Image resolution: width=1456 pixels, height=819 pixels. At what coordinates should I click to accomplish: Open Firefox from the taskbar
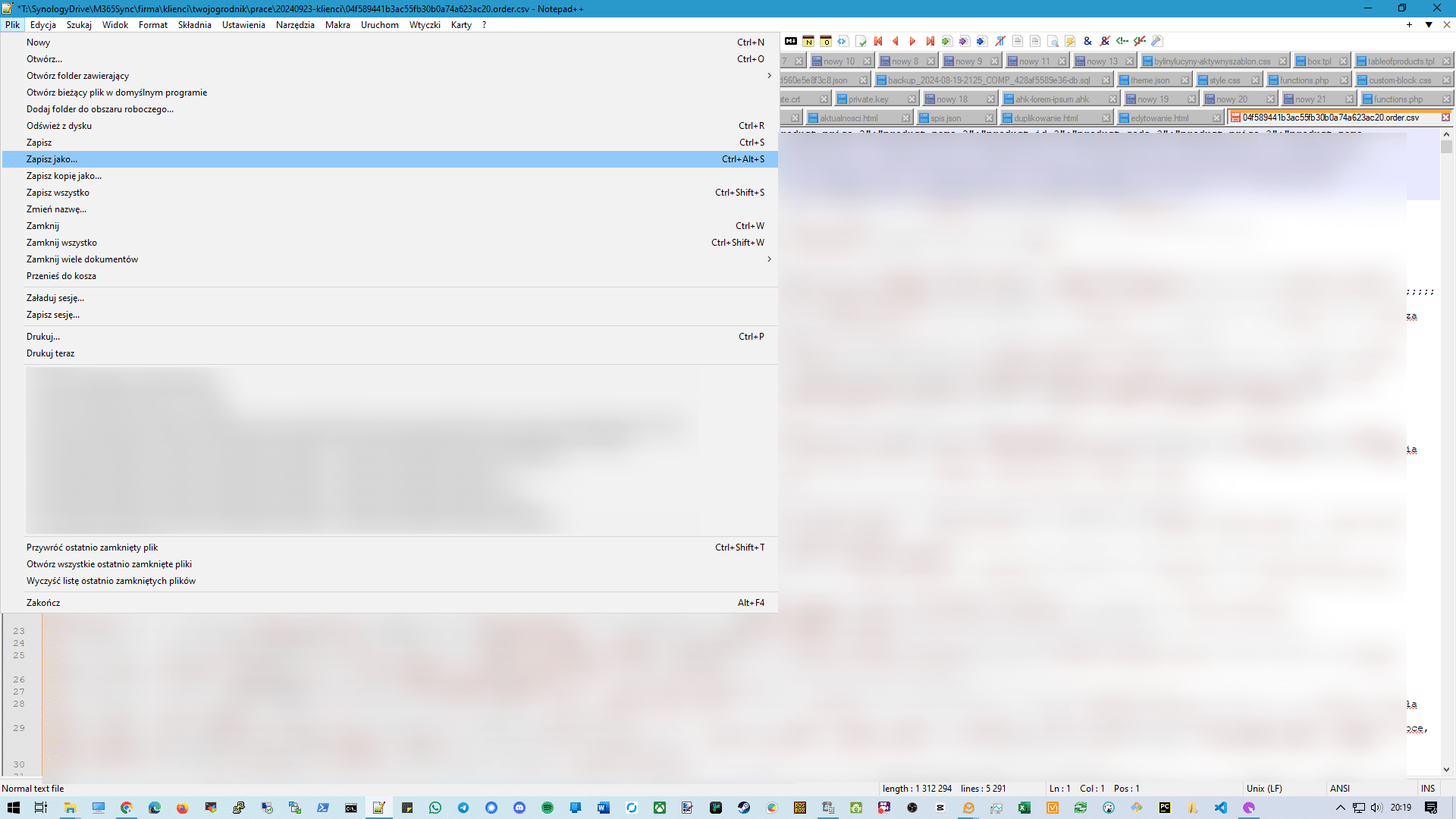click(182, 808)
